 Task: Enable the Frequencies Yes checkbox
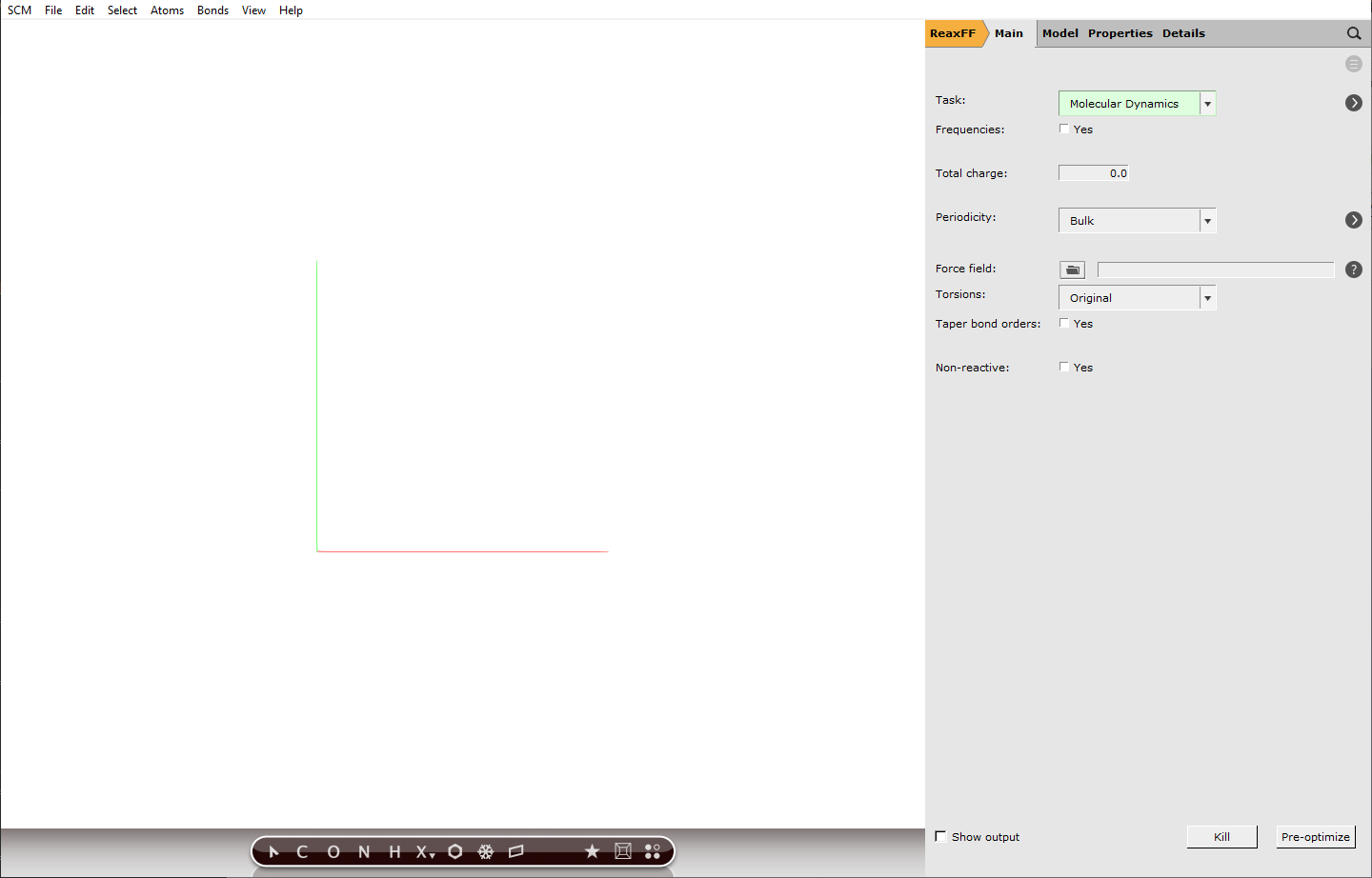coord(1064,128)
